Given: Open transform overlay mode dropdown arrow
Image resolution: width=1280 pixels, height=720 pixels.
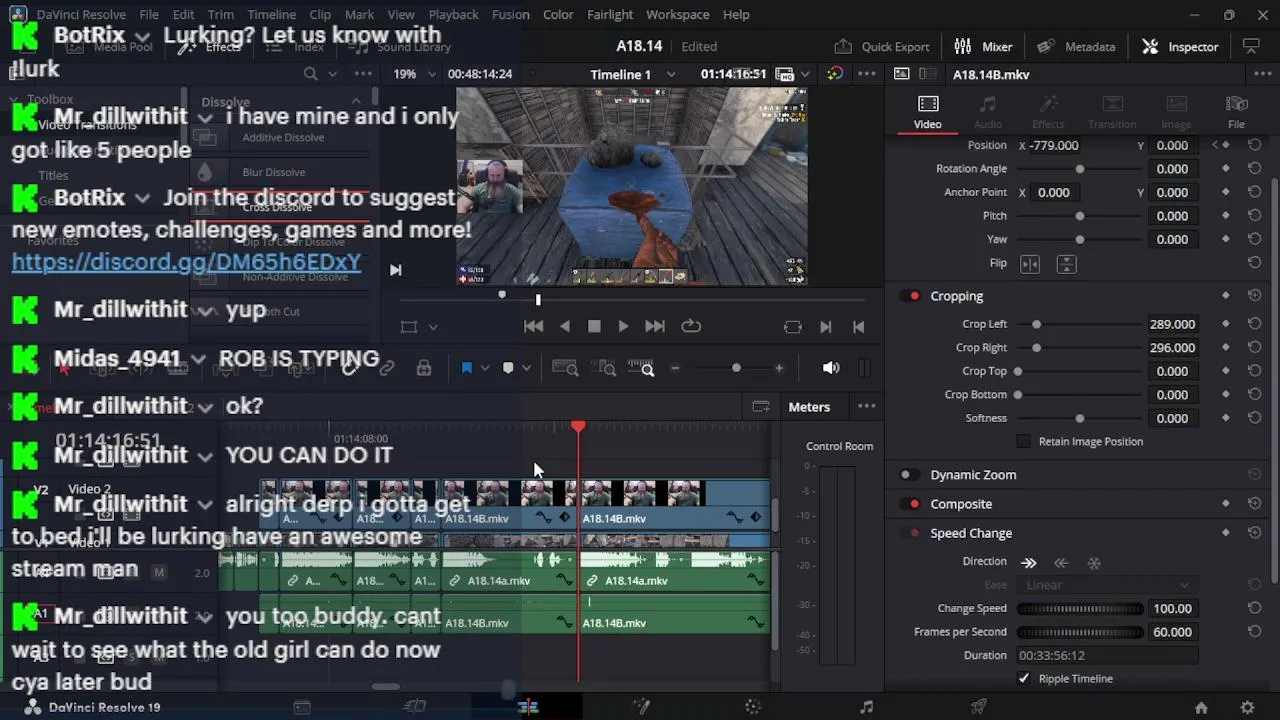Looking at the screenshot, I should coord(433,327).
